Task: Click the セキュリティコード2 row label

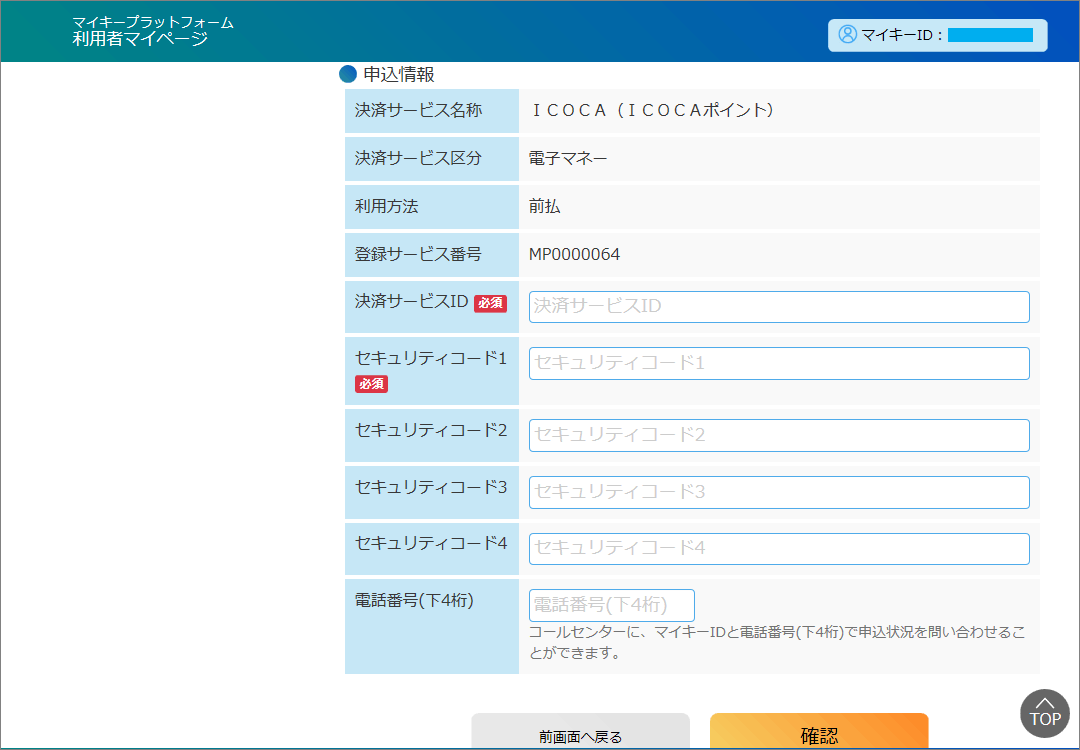Action: click(431, 430)
